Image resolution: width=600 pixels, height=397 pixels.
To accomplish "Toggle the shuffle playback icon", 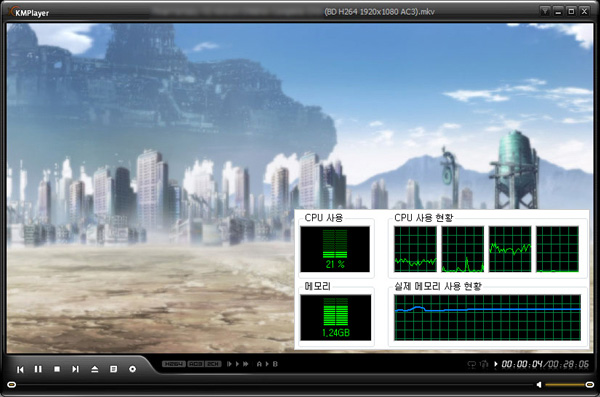I will (484, 364).
